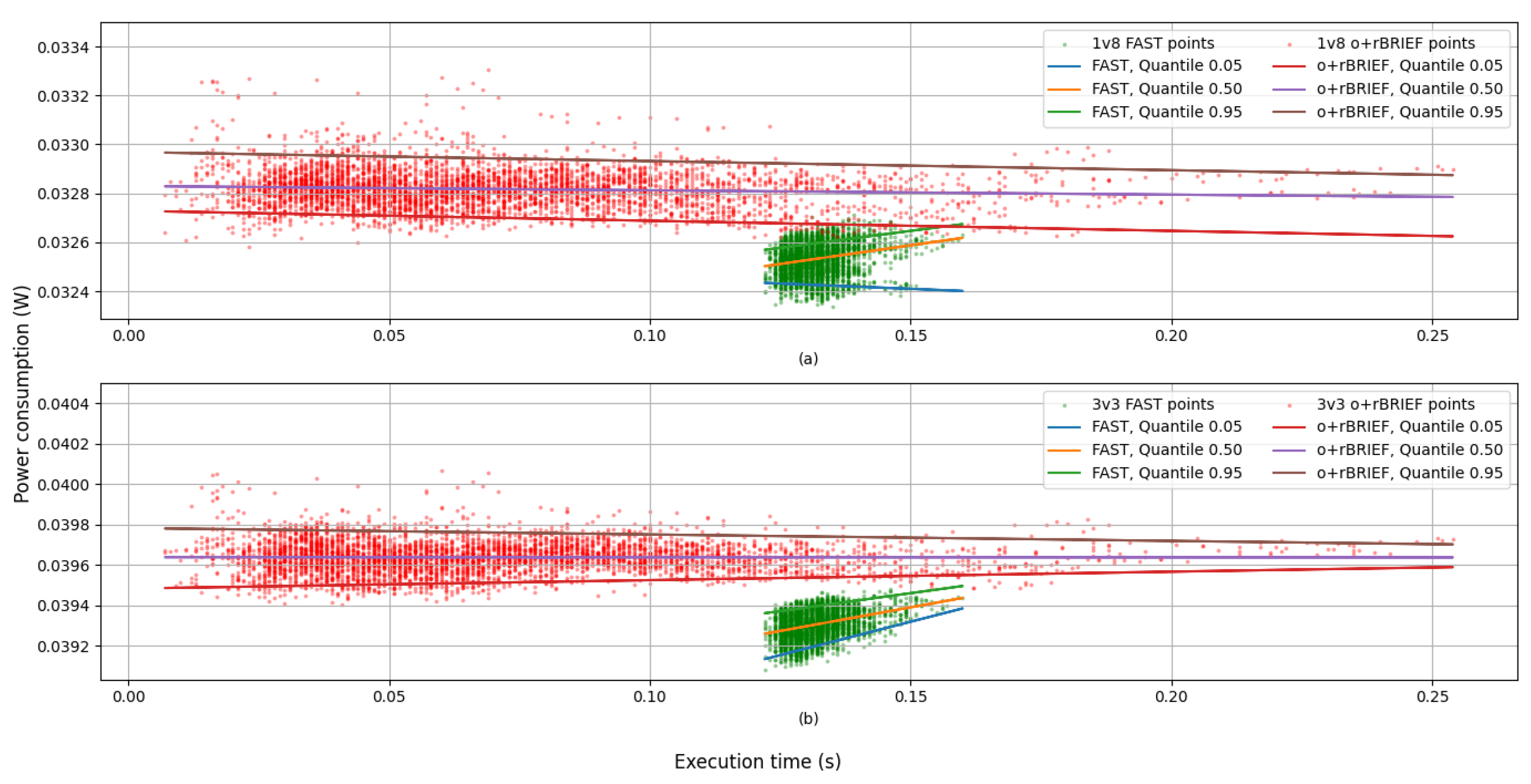Click the purple line sample for 'o+rBRIEF, Quantile 0.50' in plot (a) legend
Image resolution: width=1531 pixels, height=784 pixels.
pyautogui.click(x=1289, y=89)
